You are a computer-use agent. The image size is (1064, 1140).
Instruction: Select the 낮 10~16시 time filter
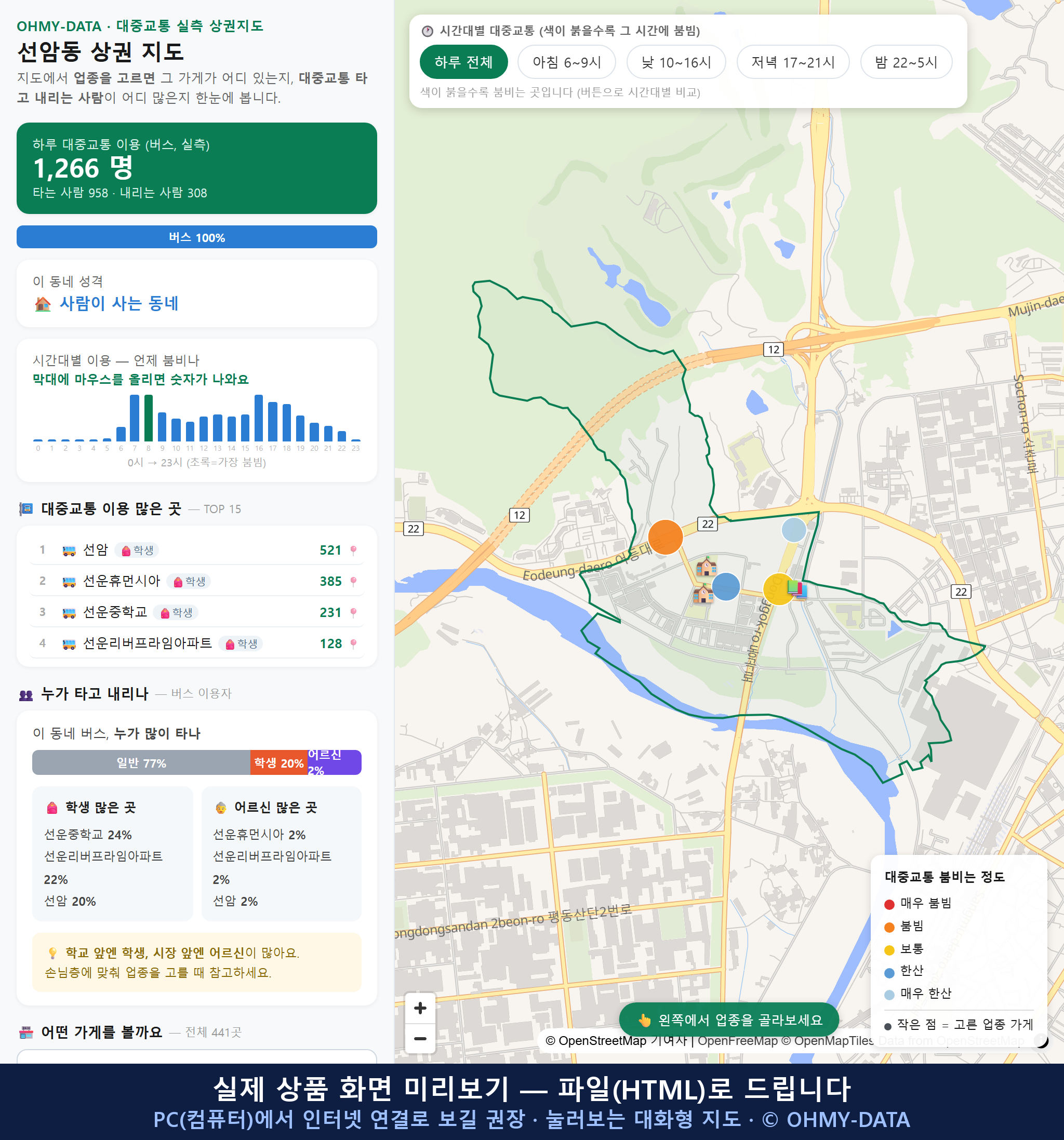(x=676, y=62)
